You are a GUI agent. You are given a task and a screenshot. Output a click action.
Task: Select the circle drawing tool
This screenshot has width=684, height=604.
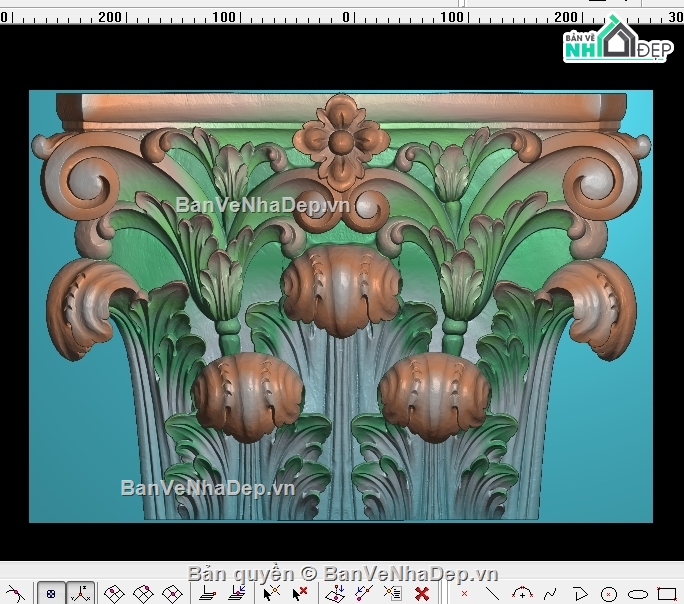coord(609,594)
